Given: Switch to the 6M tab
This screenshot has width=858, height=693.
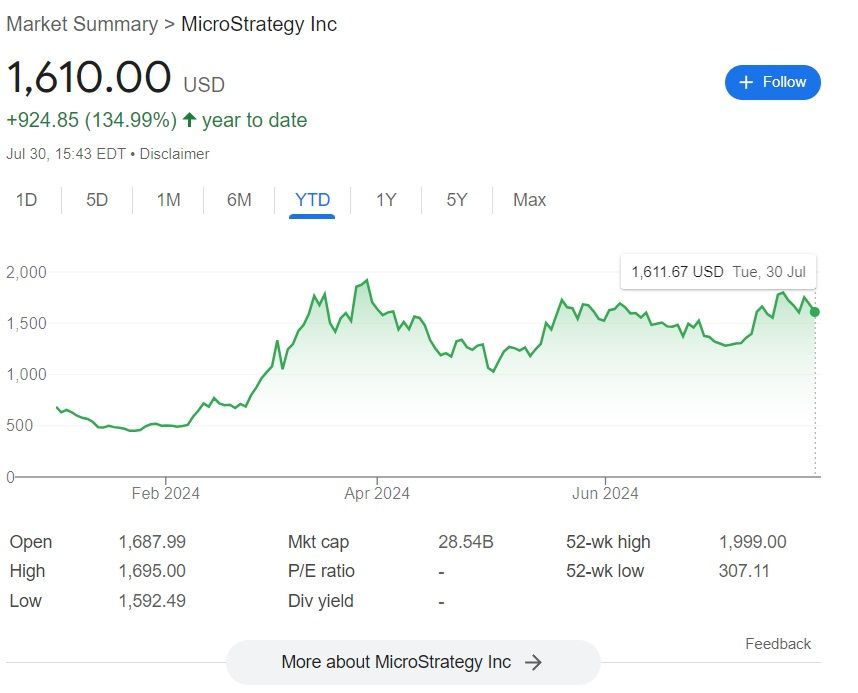Looking at the screenshot, I should (x=239, y=200).
